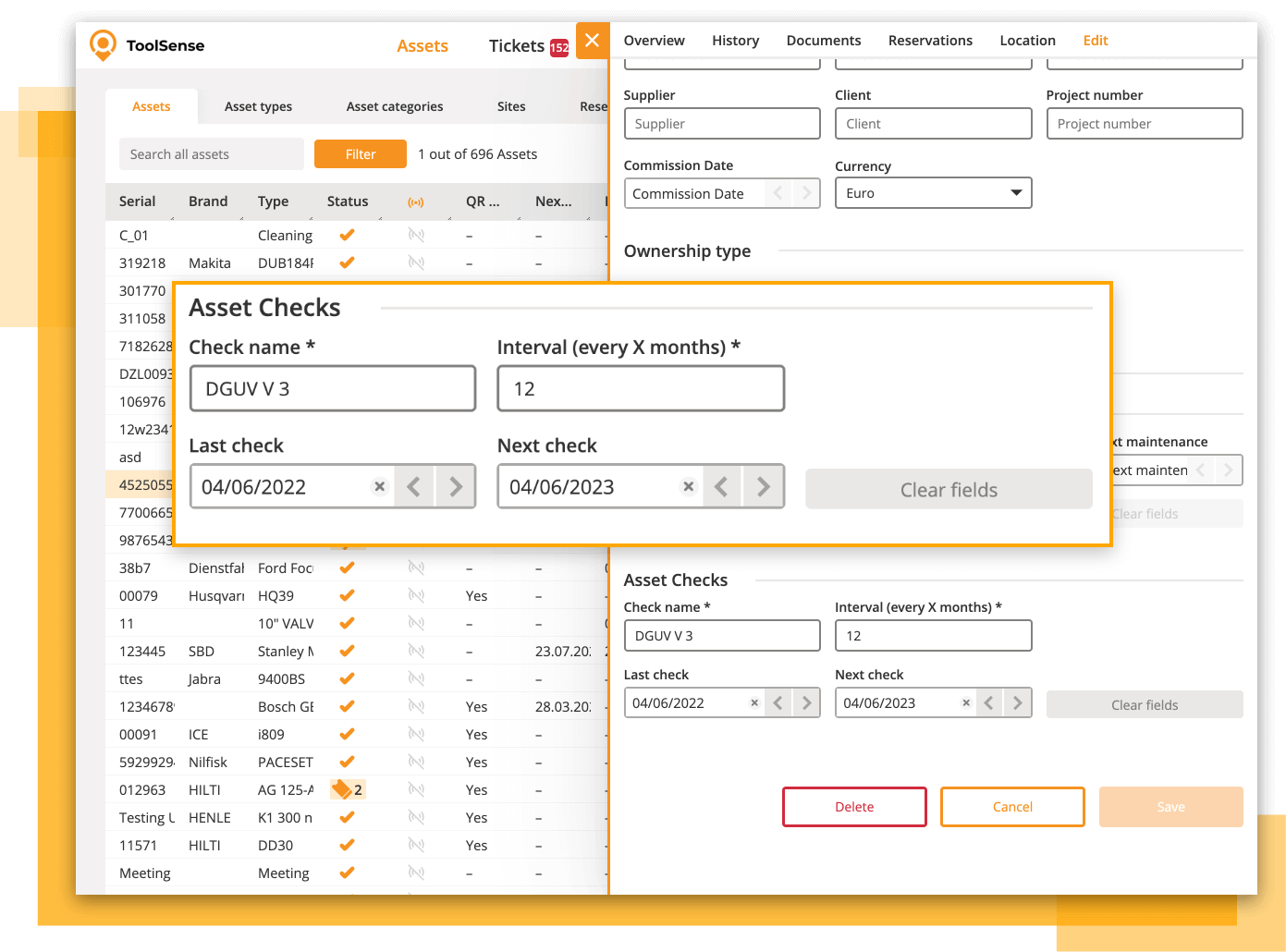Clear the Next check date in highlighted popup
The height and width of the screenshot is (952, 1286).
[x=688, y=487]
